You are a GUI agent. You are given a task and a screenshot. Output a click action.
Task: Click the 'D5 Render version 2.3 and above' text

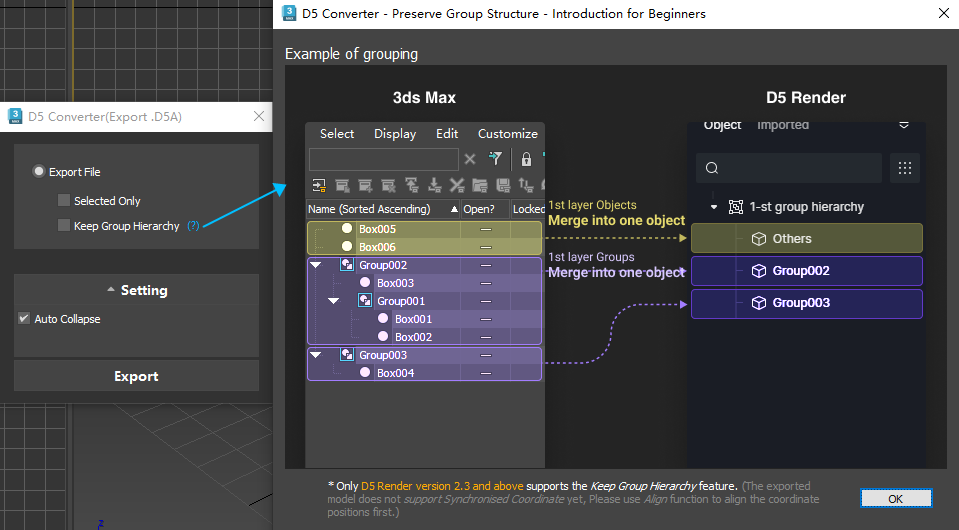[x=442, y=486]
